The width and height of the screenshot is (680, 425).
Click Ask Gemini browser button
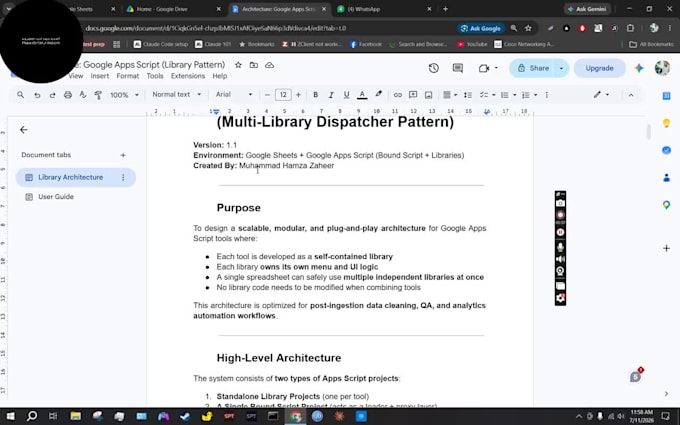[588, 9]
